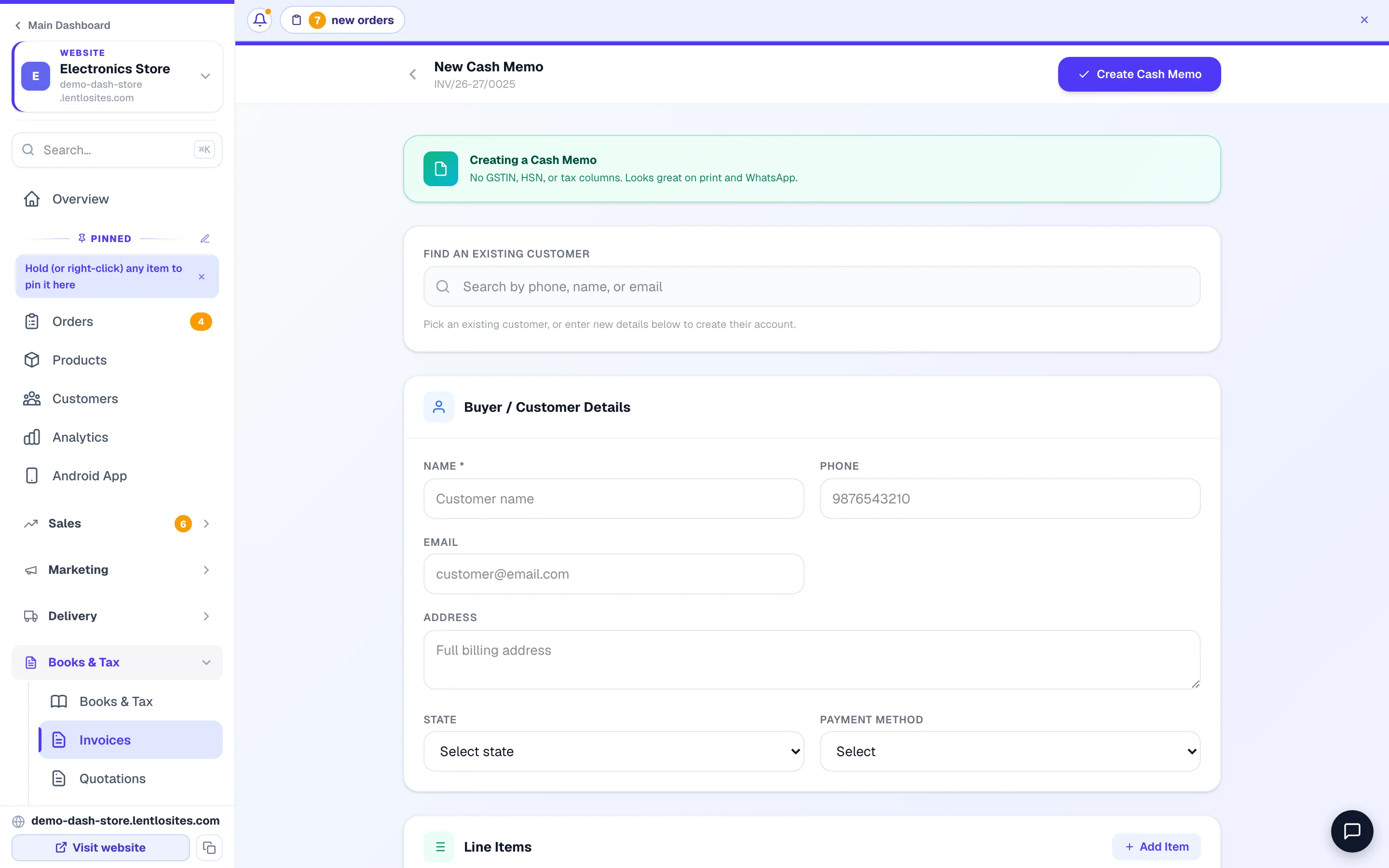Click the Phone number field
The image size is (1389, 868).
1009,499
